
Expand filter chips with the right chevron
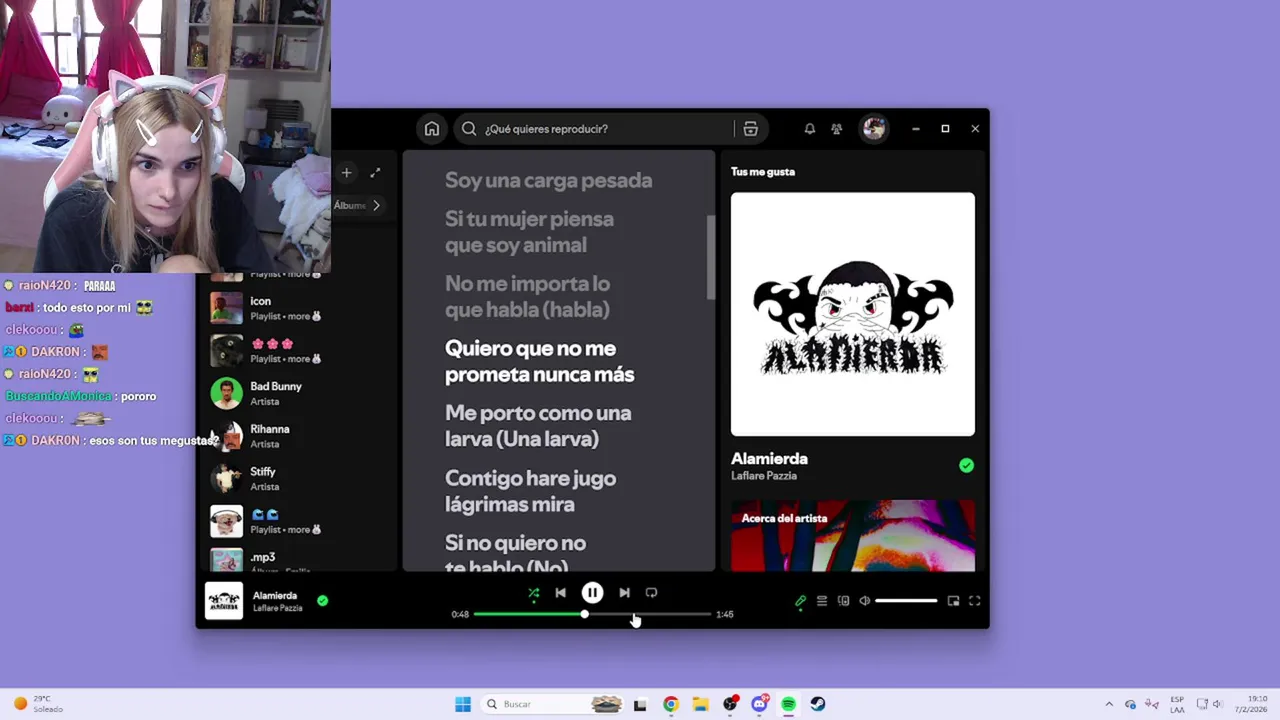click(376, 205)
